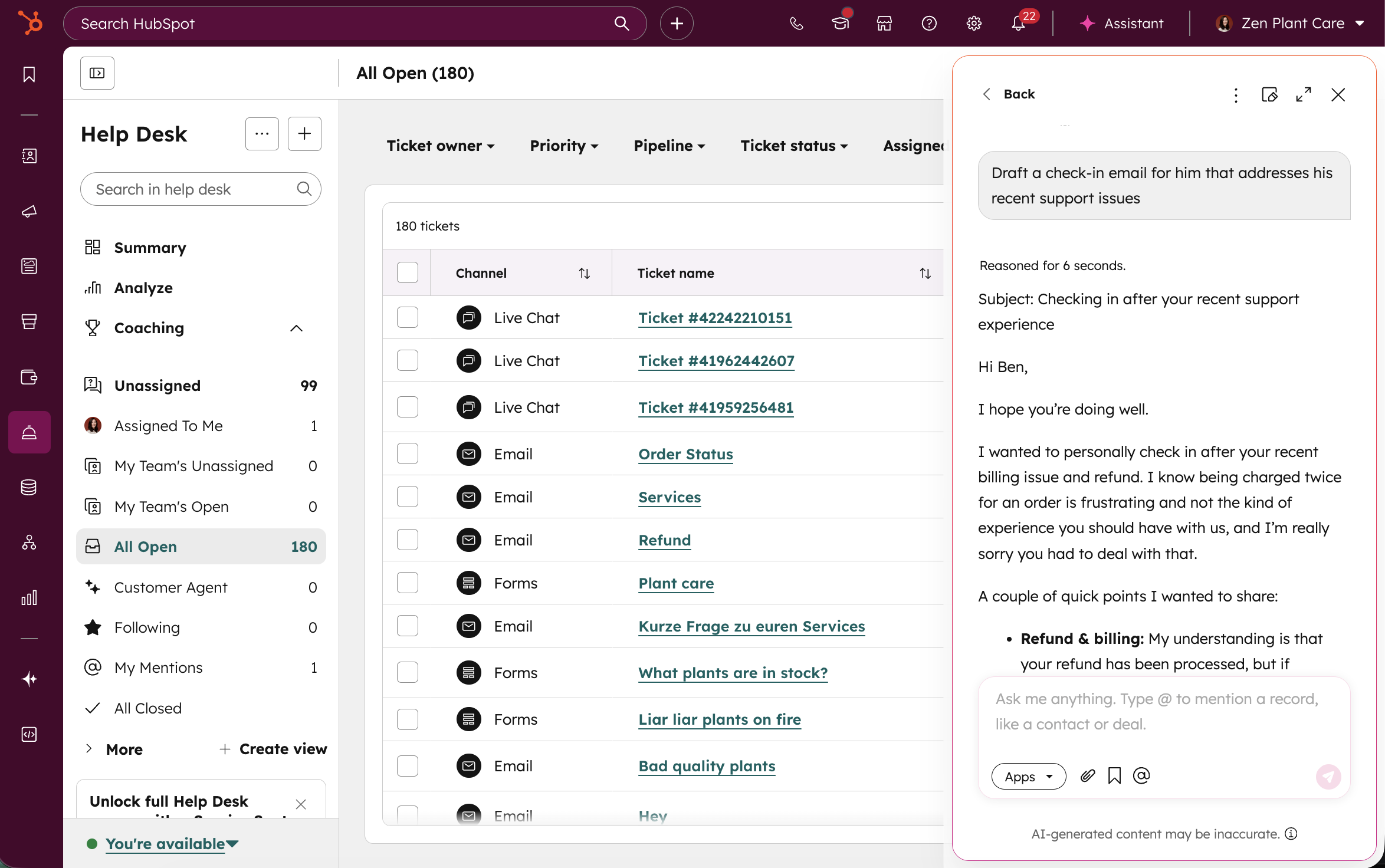1385x868 pixels.
Task: Open notifications bell with 22 badge
Action: (x=1019, y=24)
